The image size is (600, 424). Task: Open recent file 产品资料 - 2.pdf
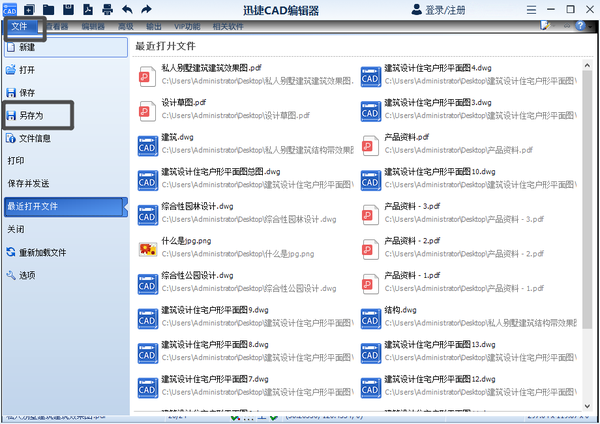469,248
